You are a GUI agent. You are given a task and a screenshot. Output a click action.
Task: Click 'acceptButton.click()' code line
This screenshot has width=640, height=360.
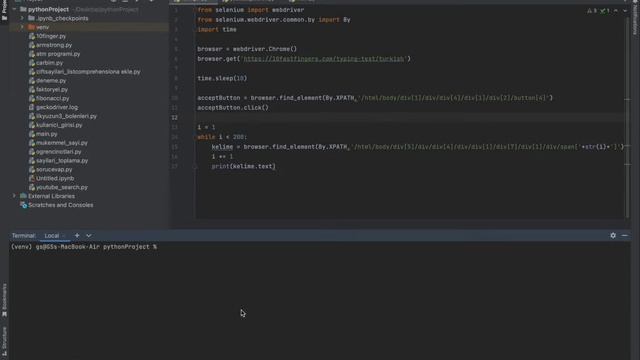(233, 108)
